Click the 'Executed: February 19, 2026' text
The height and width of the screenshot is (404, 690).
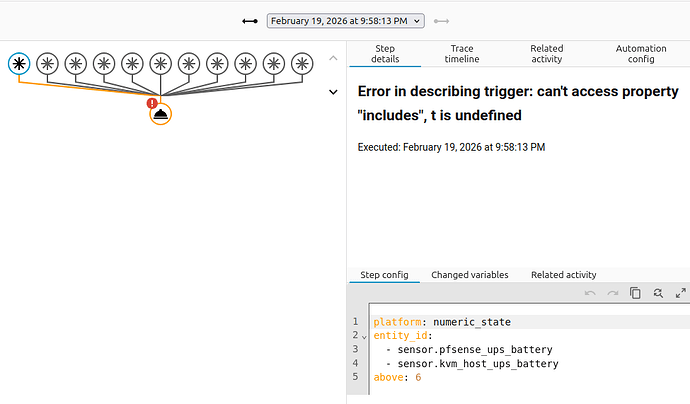(x=451, y=147)
